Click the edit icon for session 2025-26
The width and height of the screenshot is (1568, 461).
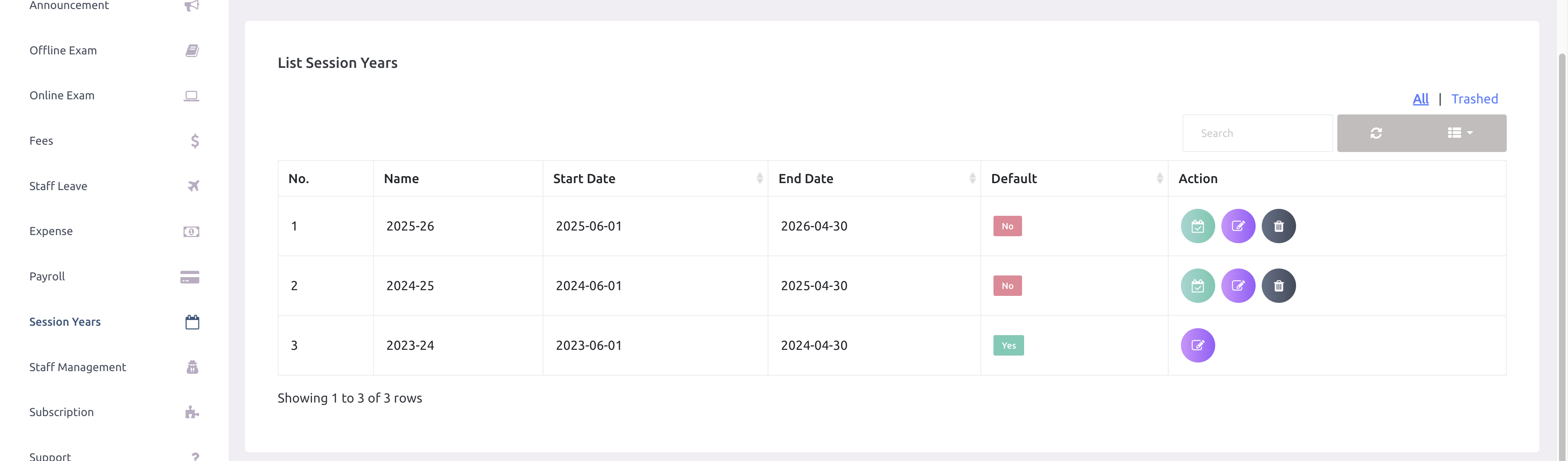pyautogui.click(x=1238, y=226)
